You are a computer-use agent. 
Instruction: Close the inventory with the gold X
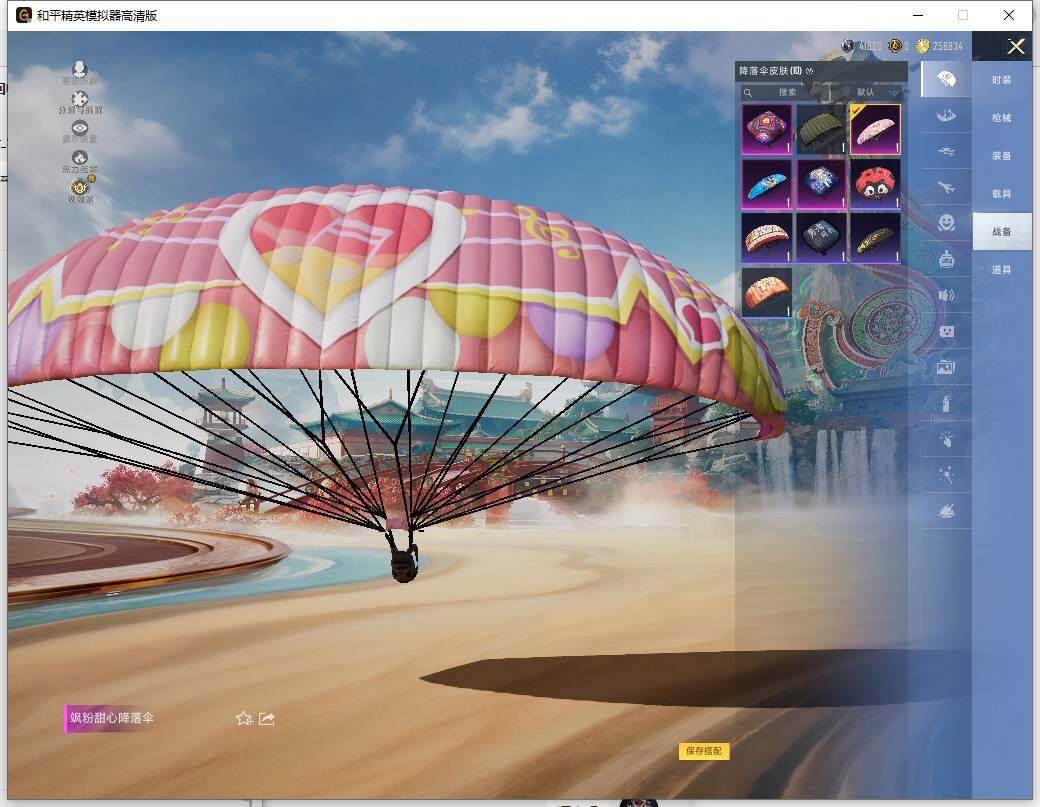click(1015, 46)
